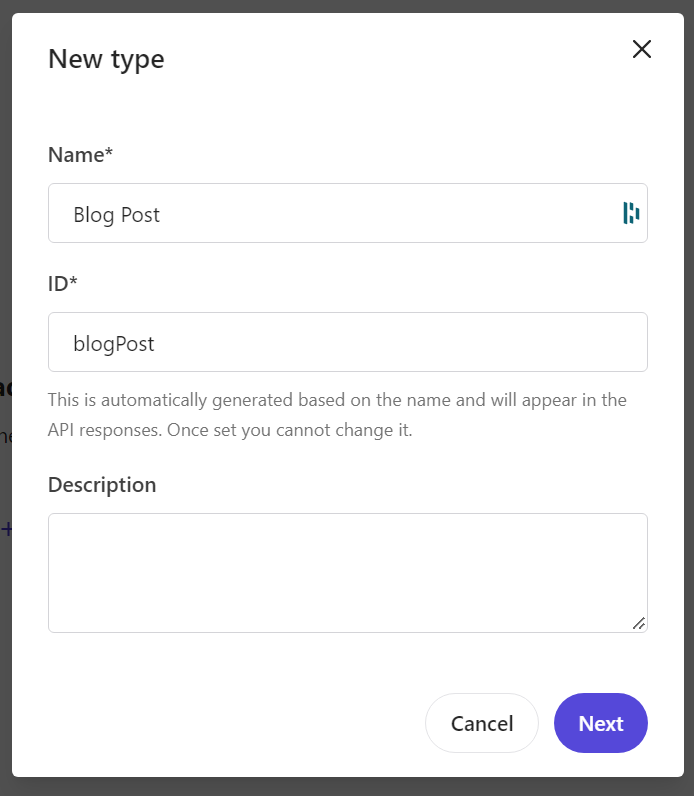Click the plus icon behind the dialog
694x796 pixels.
click(x=6, y=529)
